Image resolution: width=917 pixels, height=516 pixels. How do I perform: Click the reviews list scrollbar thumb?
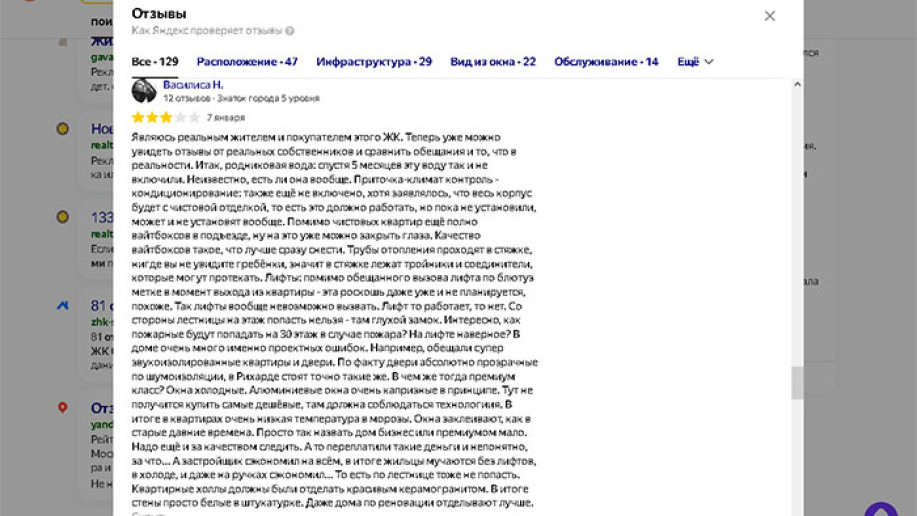(x=797, y=382)
